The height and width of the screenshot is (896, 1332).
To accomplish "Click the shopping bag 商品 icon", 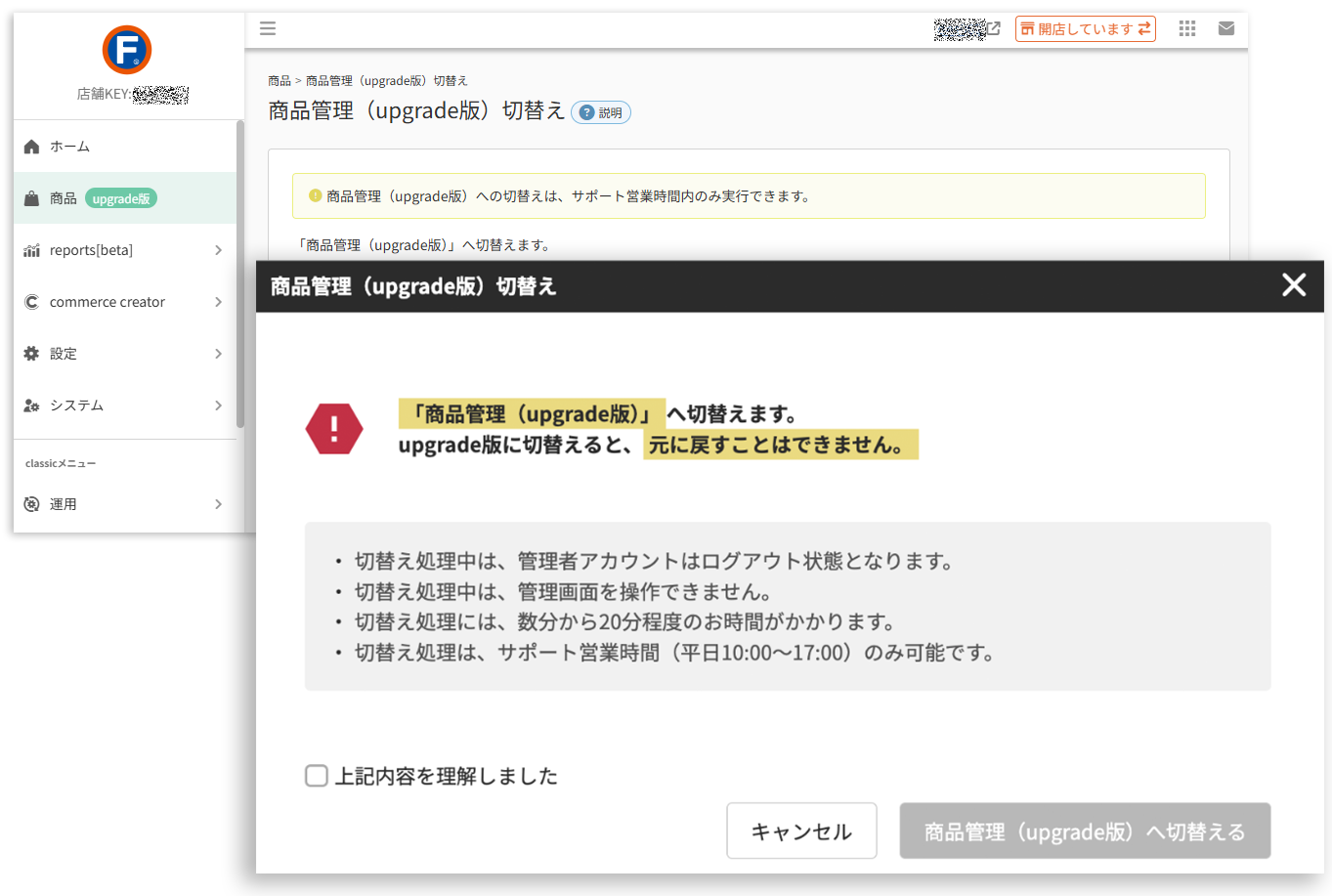I will [x=31, y=198].
